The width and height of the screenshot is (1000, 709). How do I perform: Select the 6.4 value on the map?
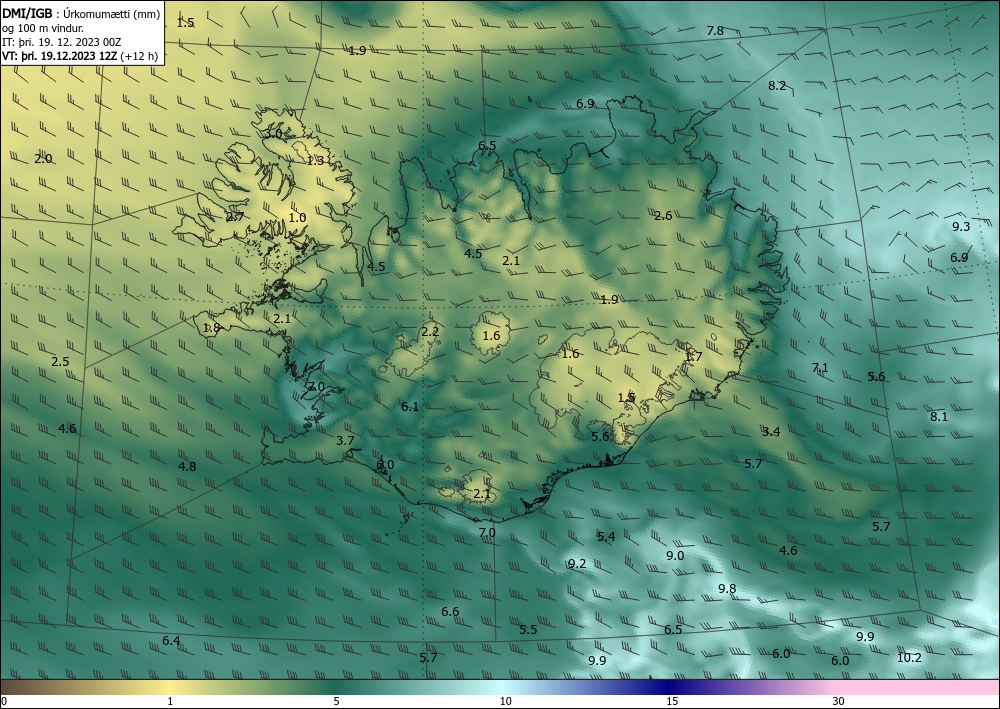pos(171,641)
